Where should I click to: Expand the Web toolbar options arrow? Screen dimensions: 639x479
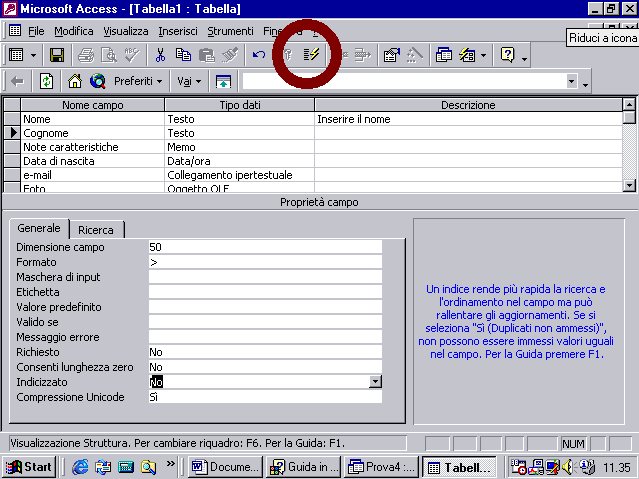click(585, 84)
